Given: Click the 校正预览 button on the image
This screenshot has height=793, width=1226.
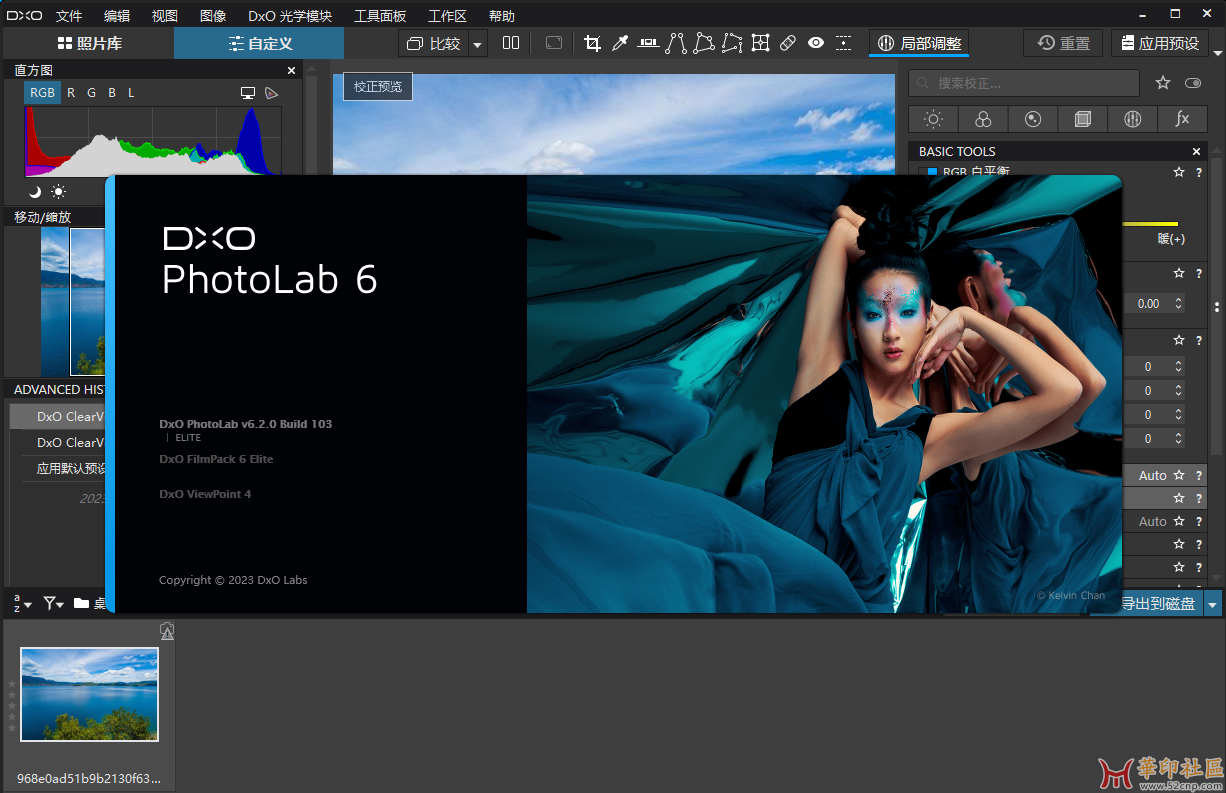Looking at the screenshot, I should [378, 87].
